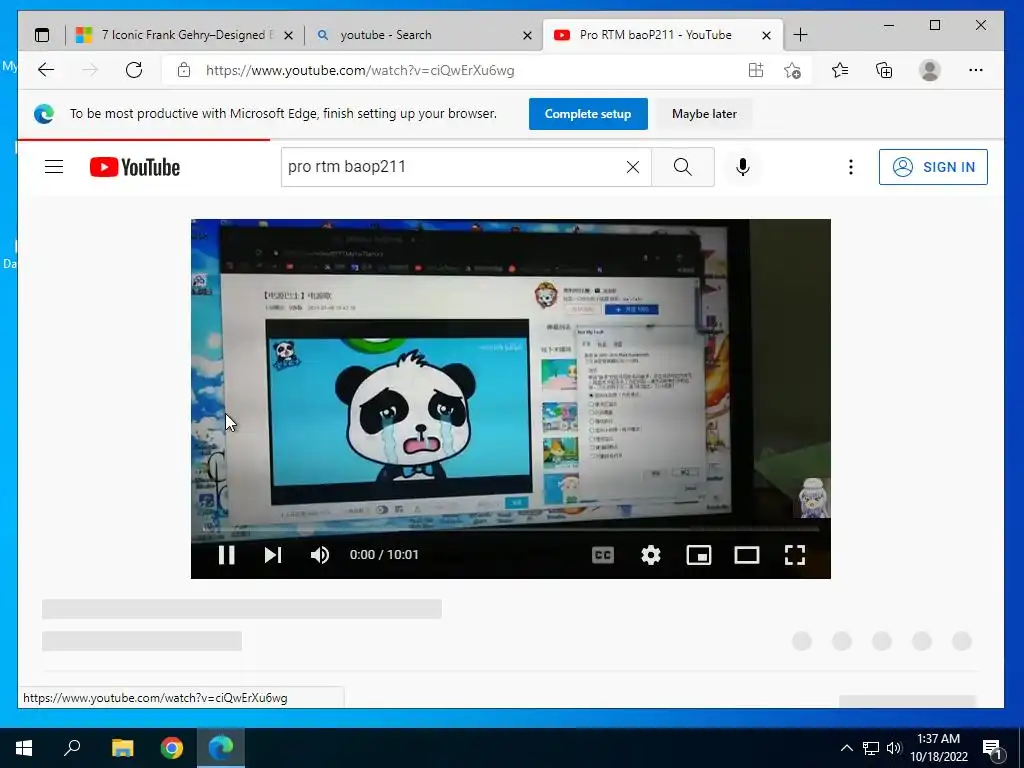
Task: Open Collections panel
Action: 884,70
